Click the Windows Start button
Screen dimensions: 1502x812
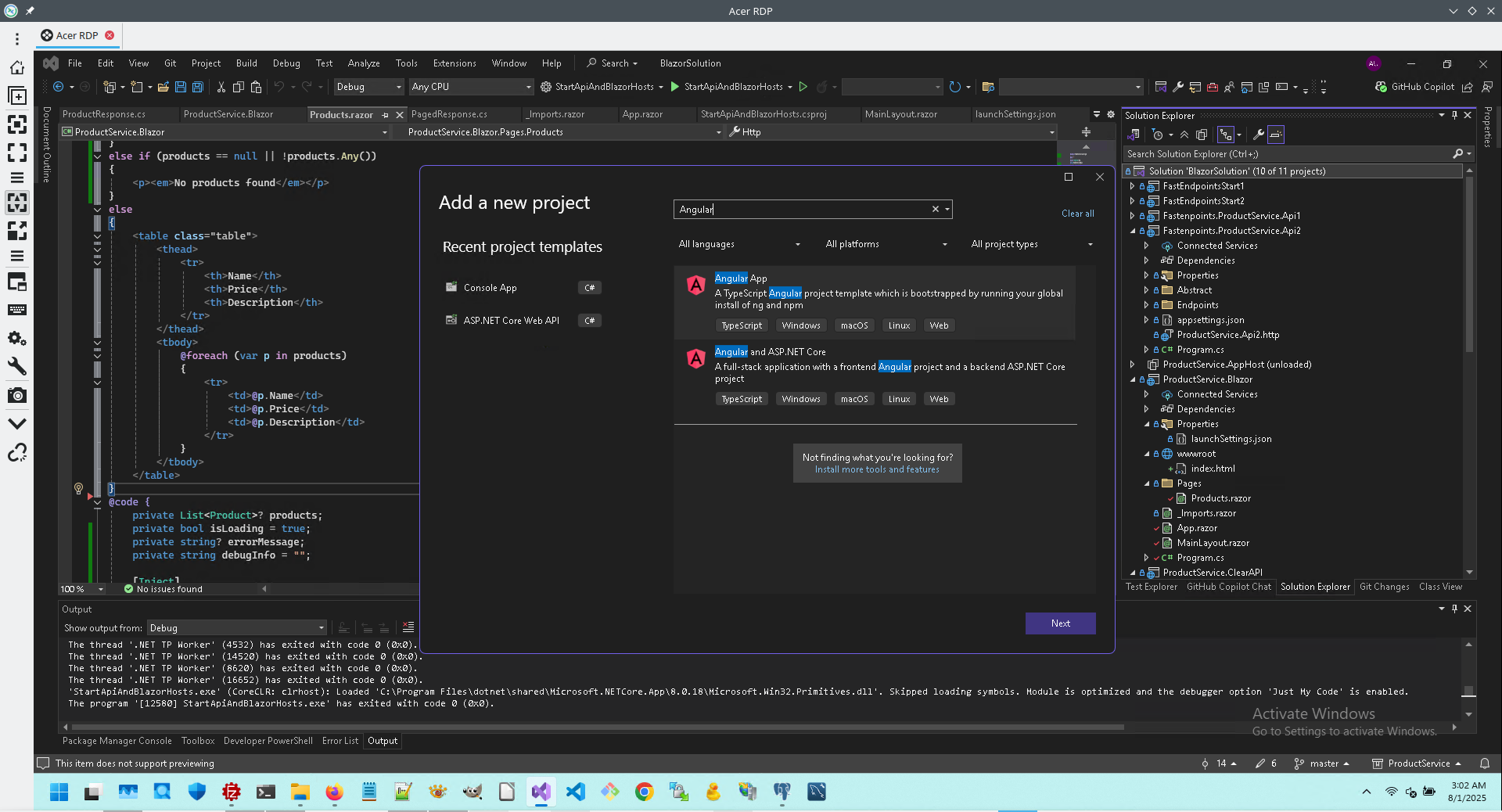pos(59,792)
